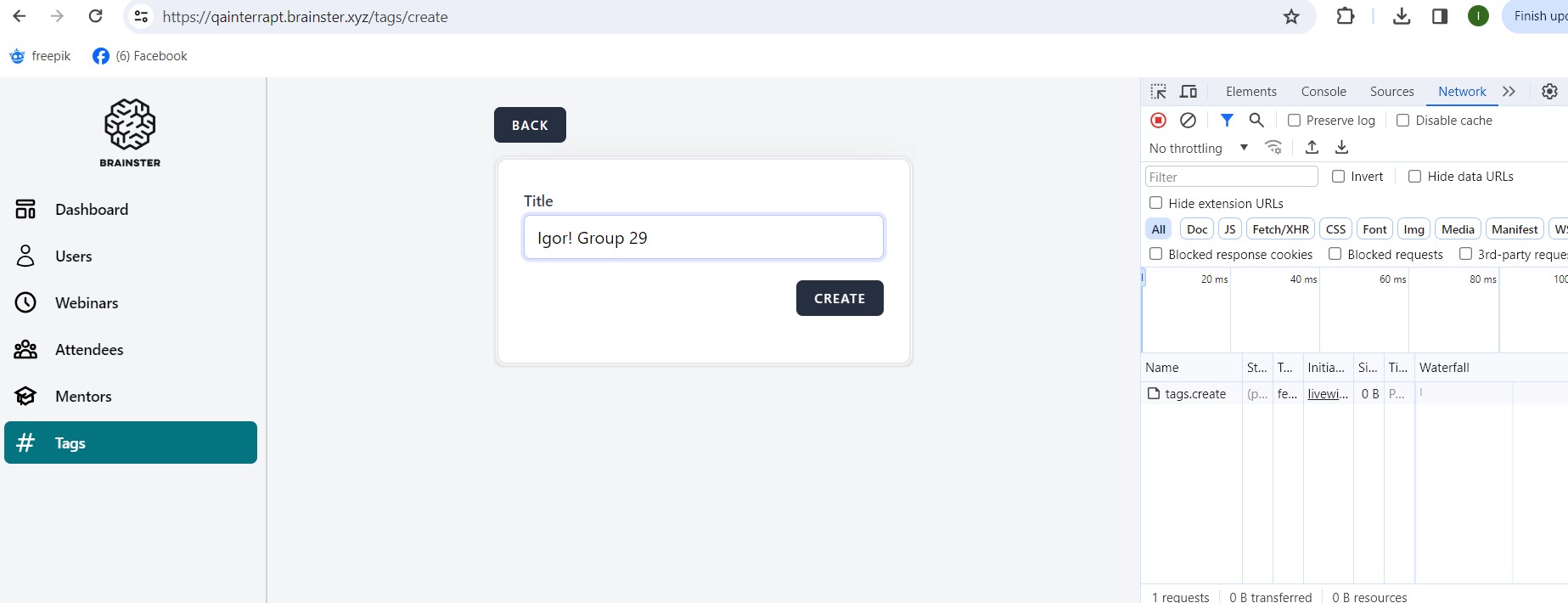Viewport: 1568px width, 603px height.
Task: Expand more DevTools tabs chevron
Action: tap(1509, 92)
